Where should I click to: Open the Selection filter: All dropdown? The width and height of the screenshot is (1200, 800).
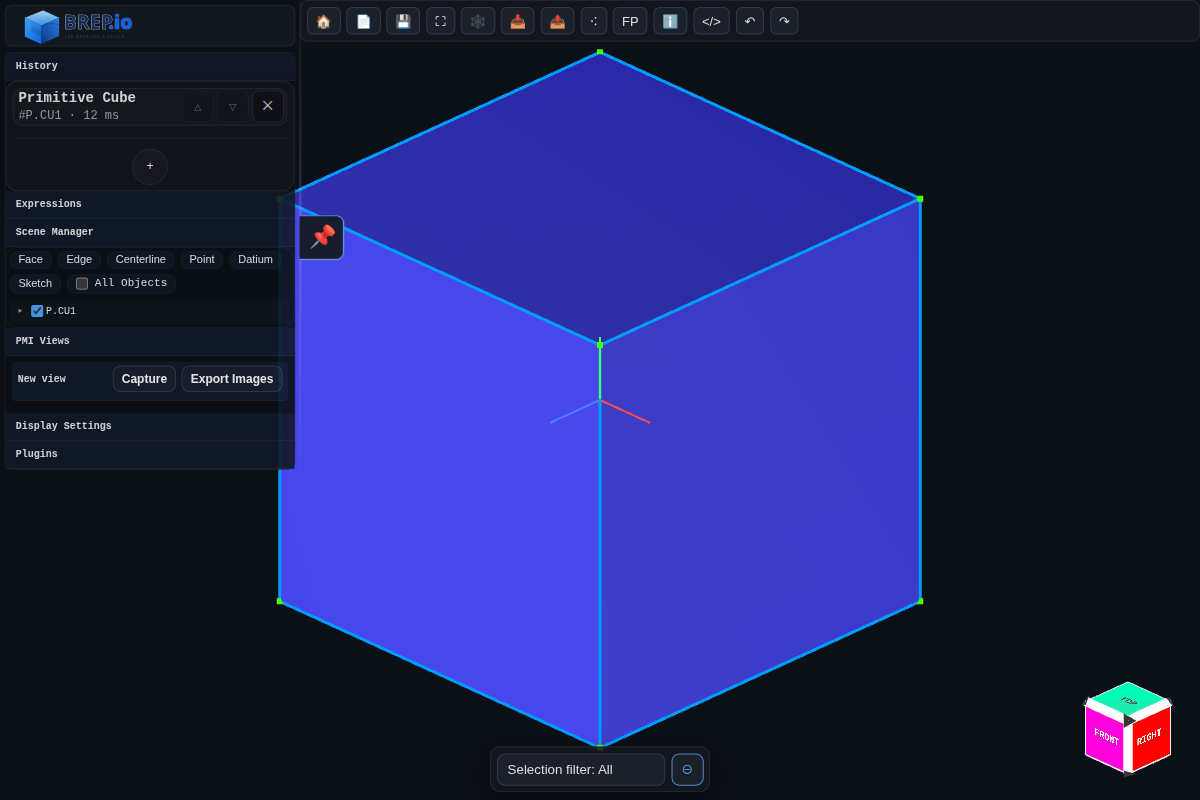coord(580,769)
